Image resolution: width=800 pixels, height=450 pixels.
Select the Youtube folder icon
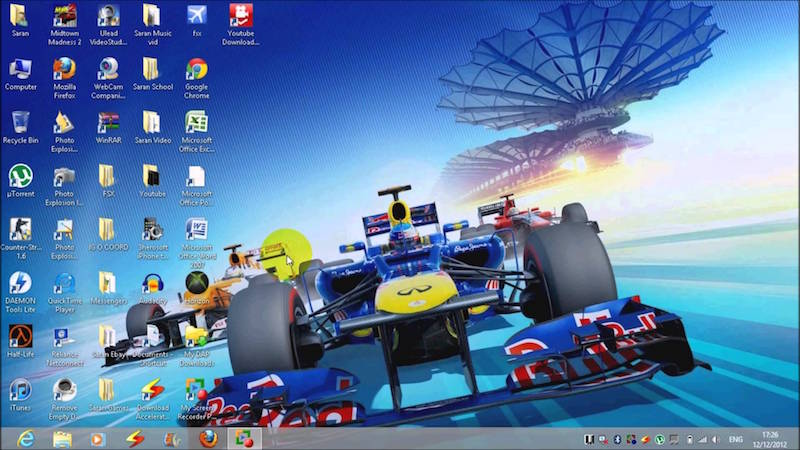pos(153,181)
